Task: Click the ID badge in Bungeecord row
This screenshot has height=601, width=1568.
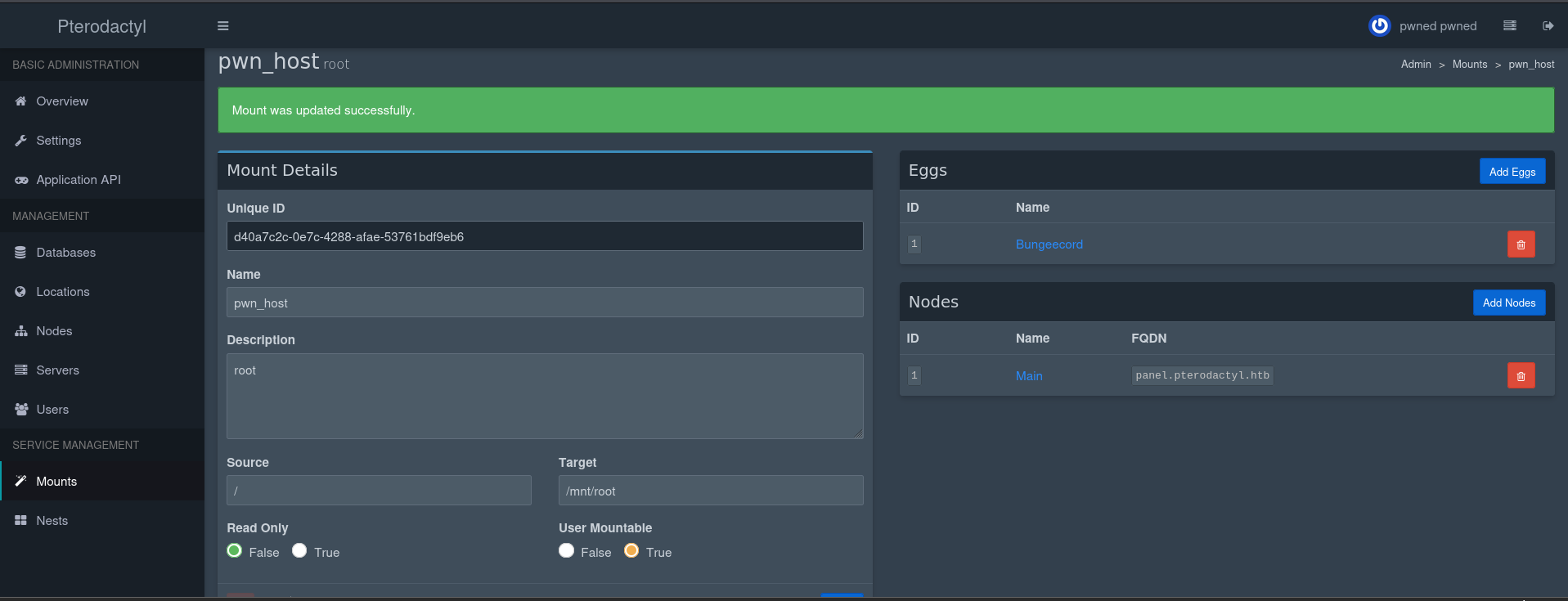Action: pos(914,244)
